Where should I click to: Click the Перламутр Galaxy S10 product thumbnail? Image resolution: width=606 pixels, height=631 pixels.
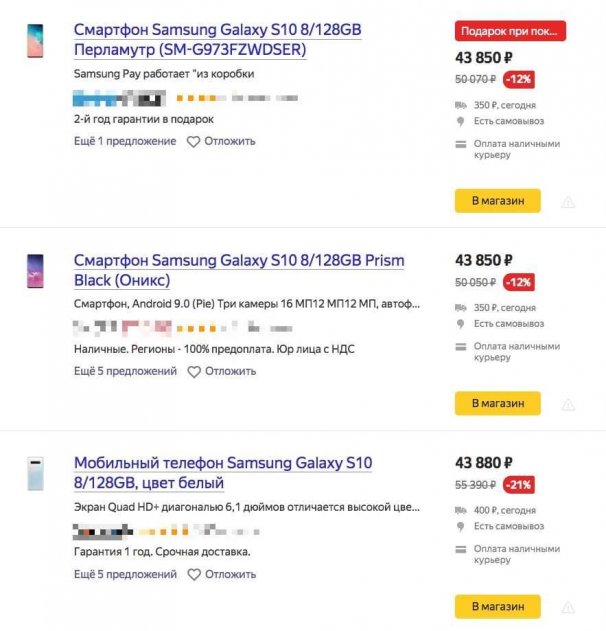34,41
